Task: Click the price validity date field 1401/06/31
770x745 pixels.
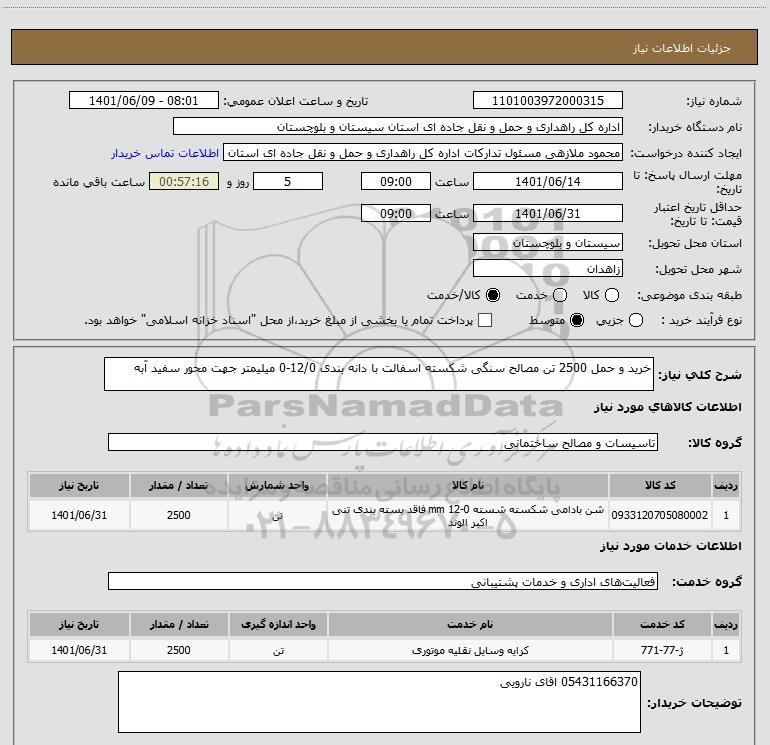Action: point(548,214)
